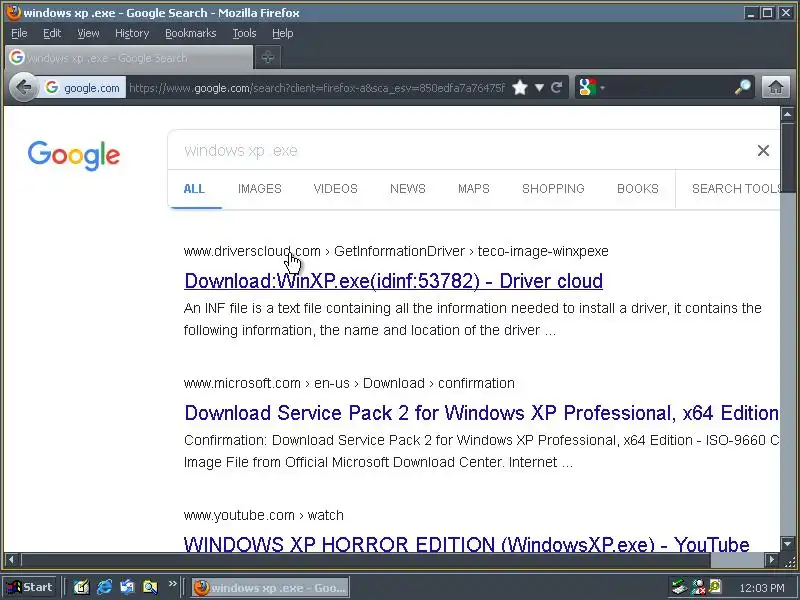The image size is (800, 600).
Task: Open the Edit menu
Action: click(x=52, y=33)
